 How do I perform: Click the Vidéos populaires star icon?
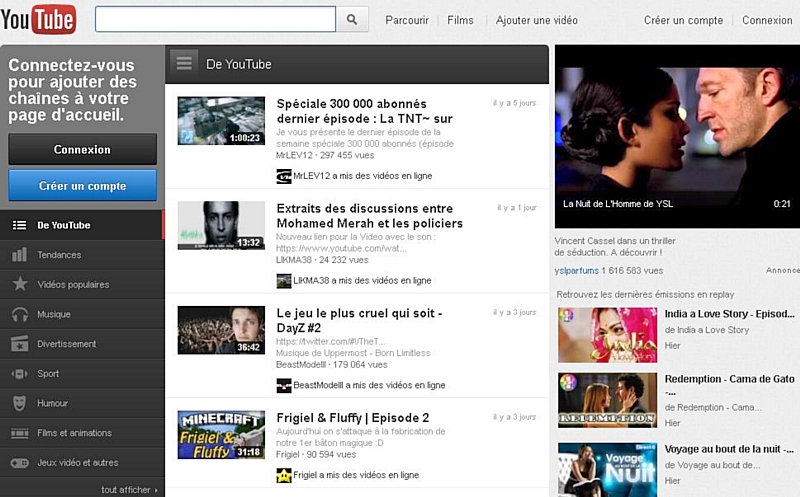(20, 284)
